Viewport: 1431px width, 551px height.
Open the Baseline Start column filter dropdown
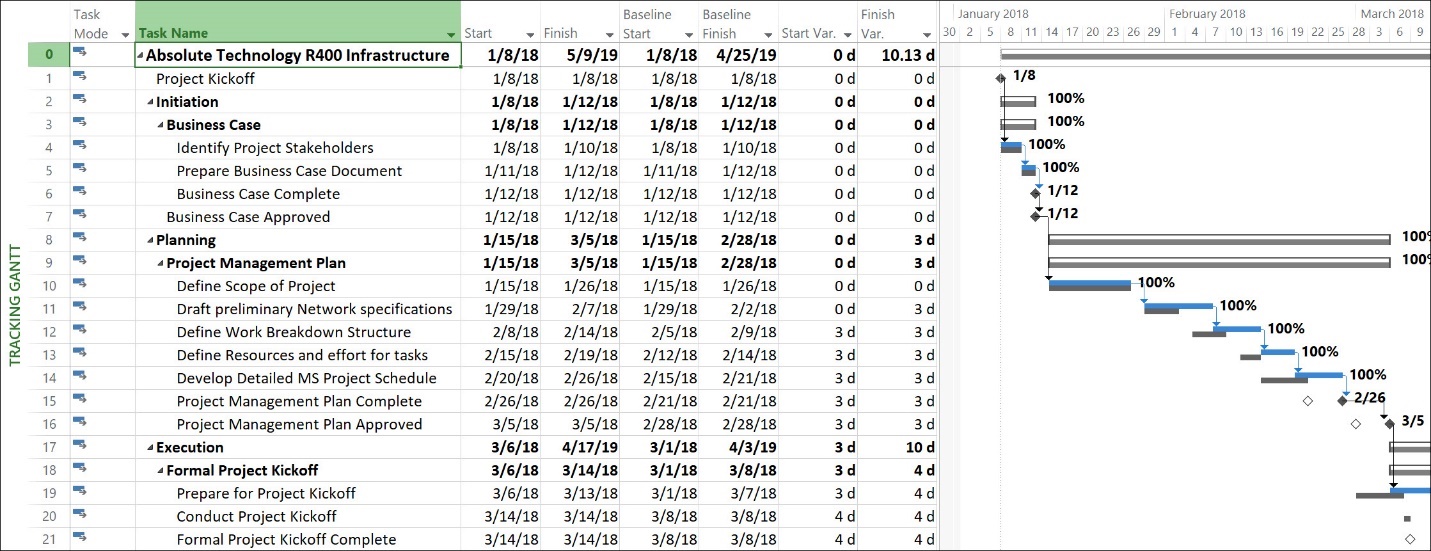click(x=688, y=34)
